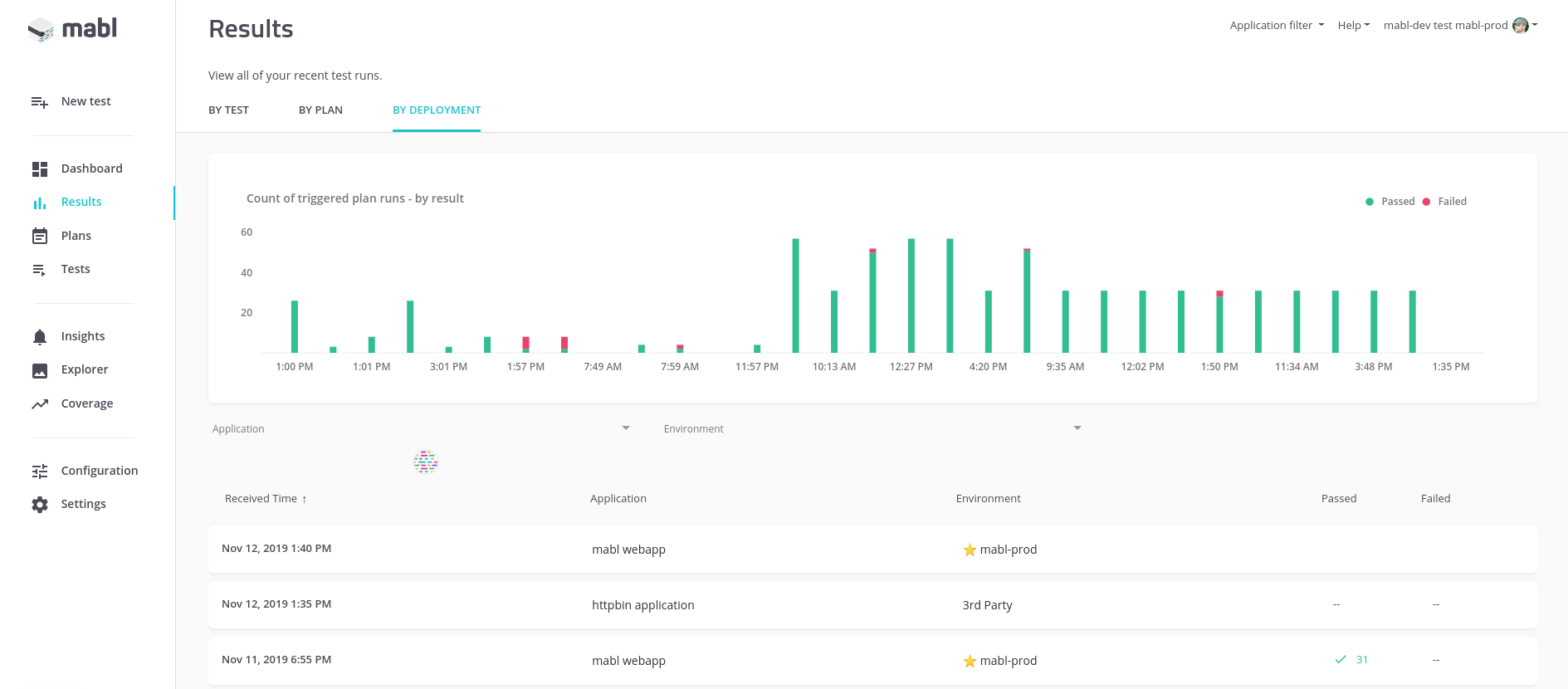
Task: Open the user account avatar menu
Action: 1521,26
